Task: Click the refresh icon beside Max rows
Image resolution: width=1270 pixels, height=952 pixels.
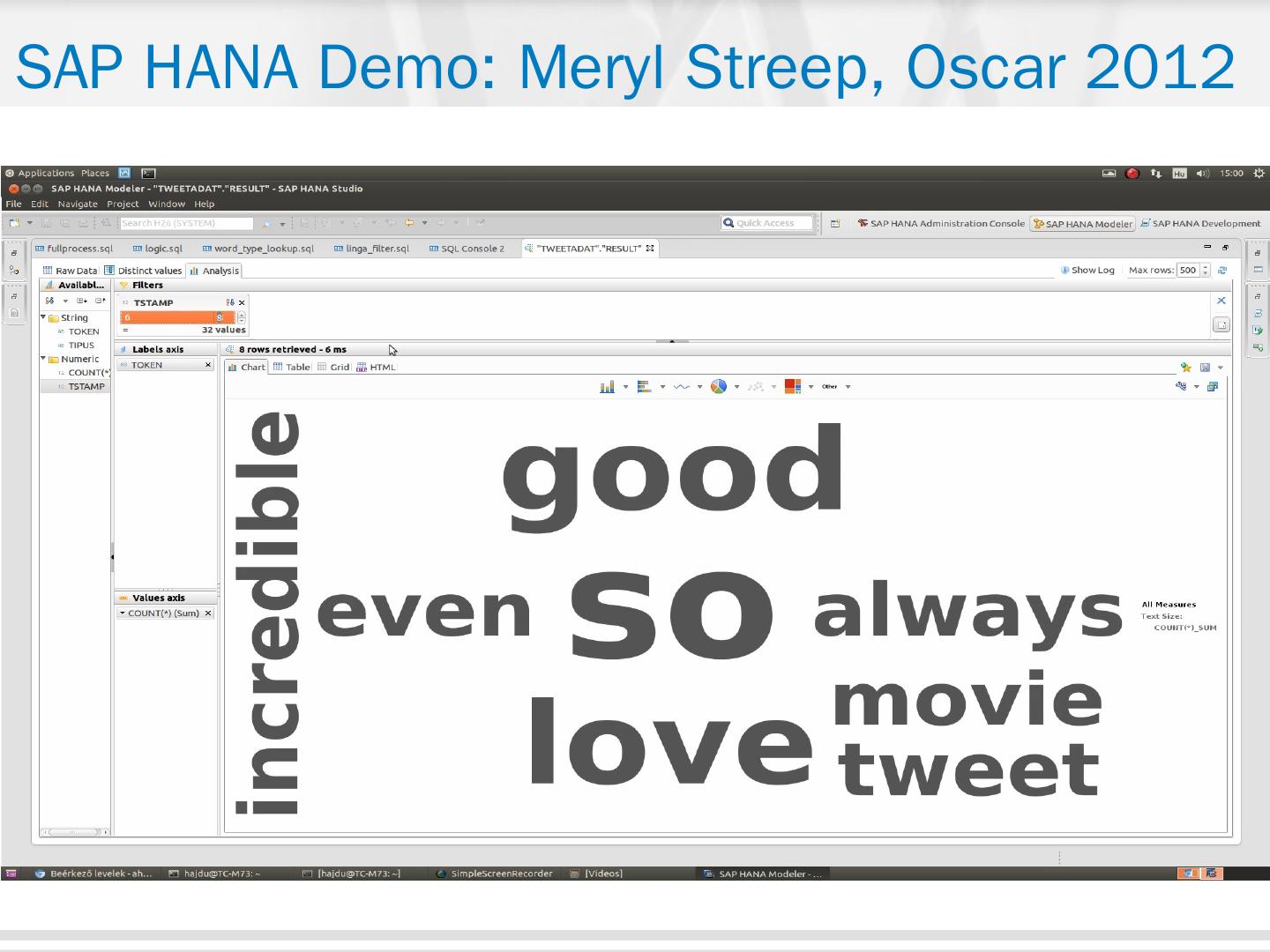Action: pos(1222,271)
